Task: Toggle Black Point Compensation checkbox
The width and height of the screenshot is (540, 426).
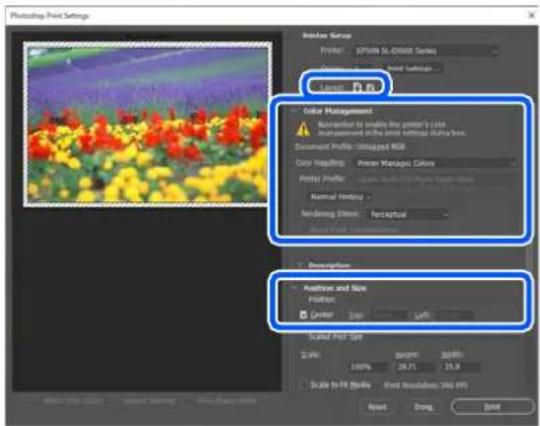Action: (304, 229)
